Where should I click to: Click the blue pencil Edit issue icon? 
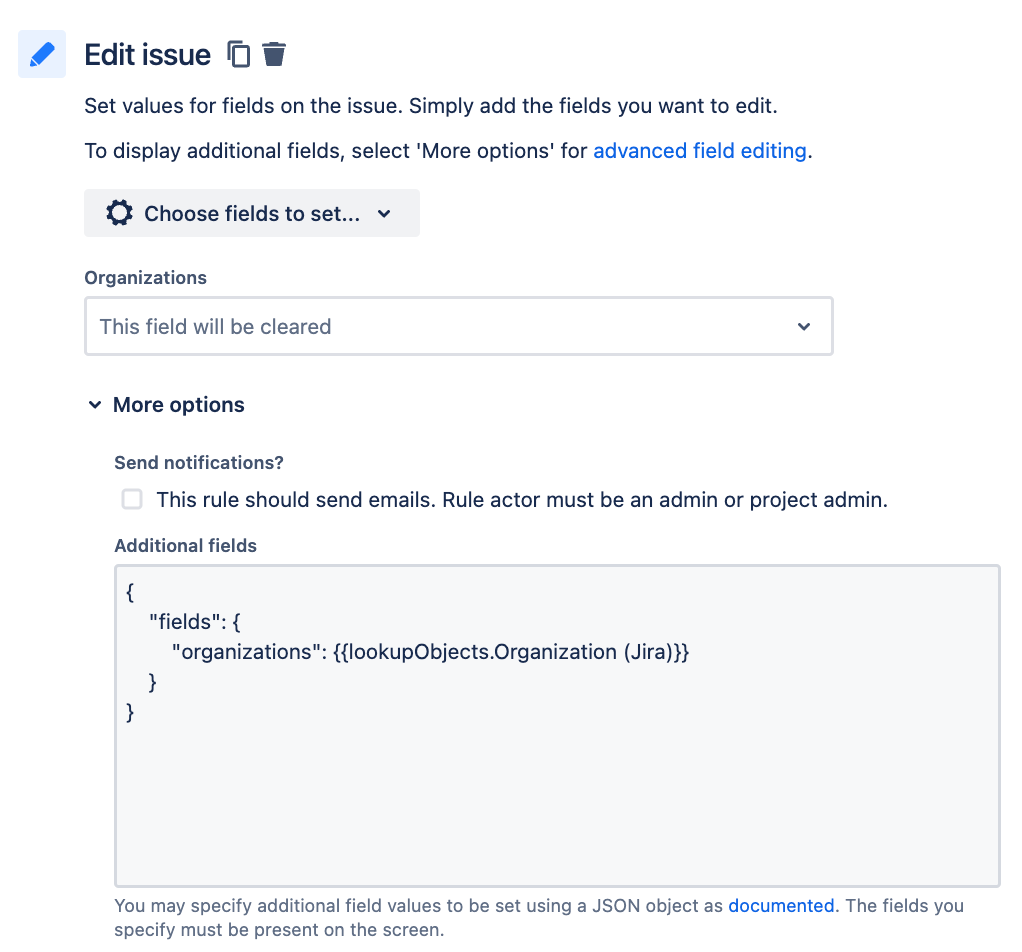click(x=40, y=53)
